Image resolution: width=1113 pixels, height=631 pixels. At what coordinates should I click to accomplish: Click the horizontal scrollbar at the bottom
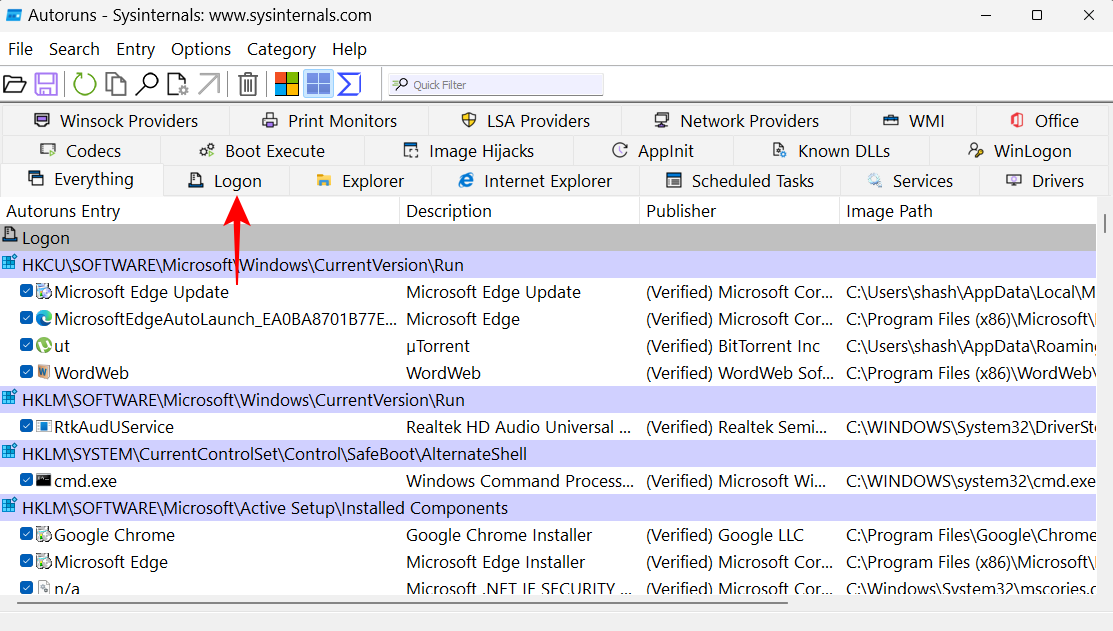[x=400, y=603]
